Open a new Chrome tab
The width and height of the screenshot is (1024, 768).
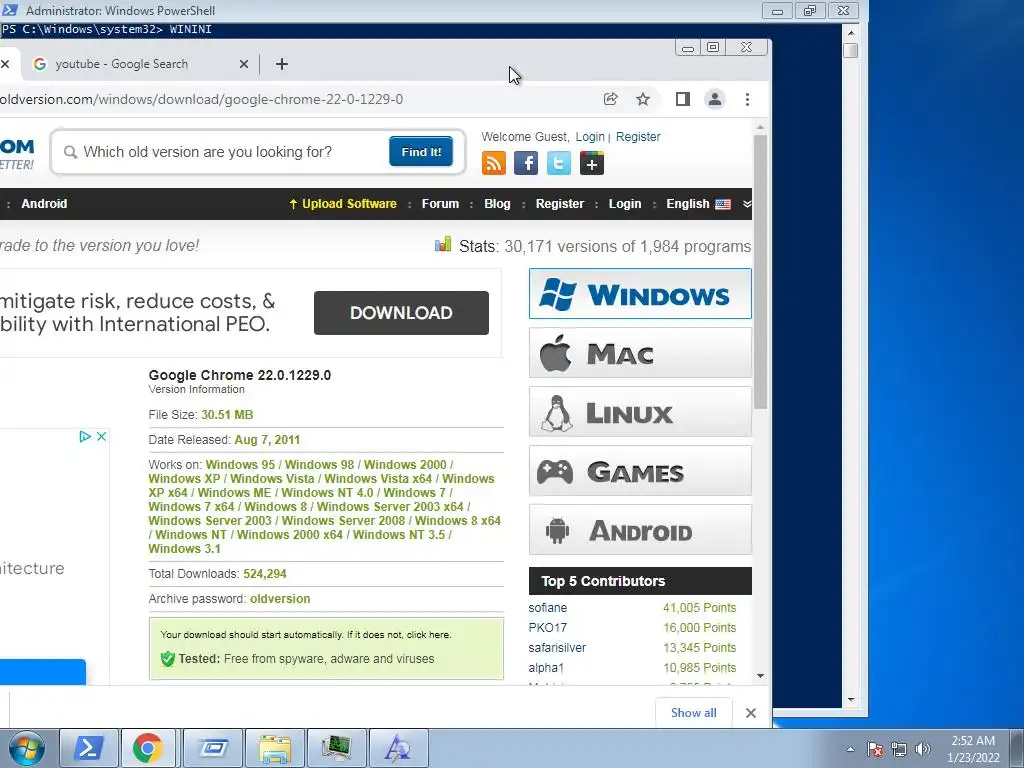click(281, 64)
